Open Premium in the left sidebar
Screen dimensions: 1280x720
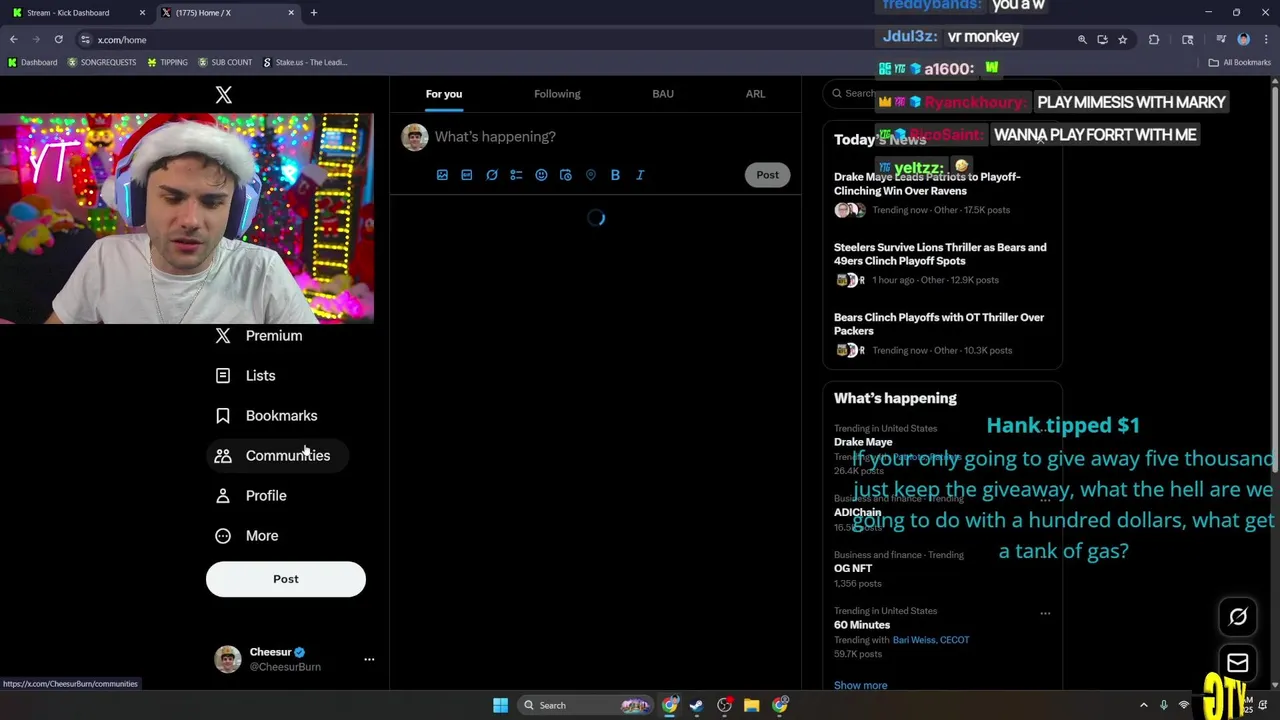tap(259, 336)
